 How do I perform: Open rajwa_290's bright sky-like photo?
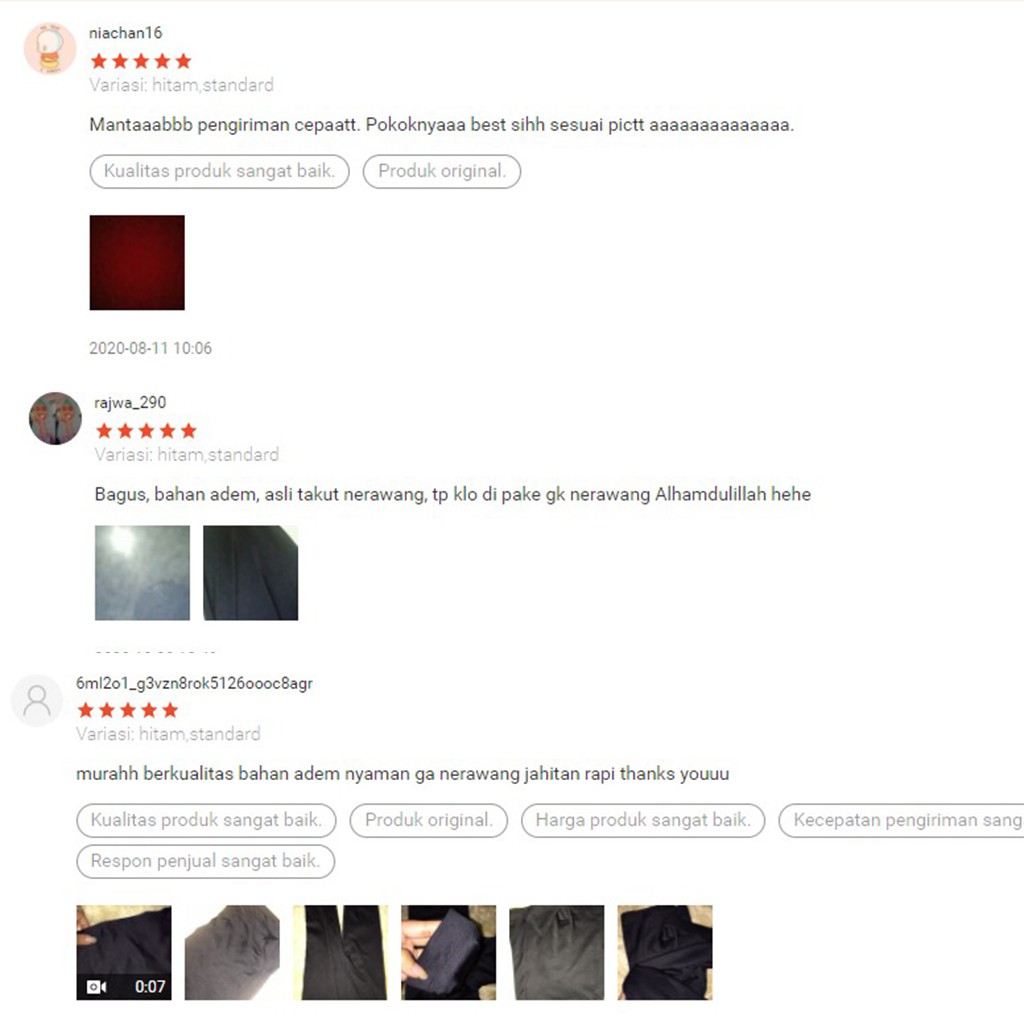coord(142,573)
